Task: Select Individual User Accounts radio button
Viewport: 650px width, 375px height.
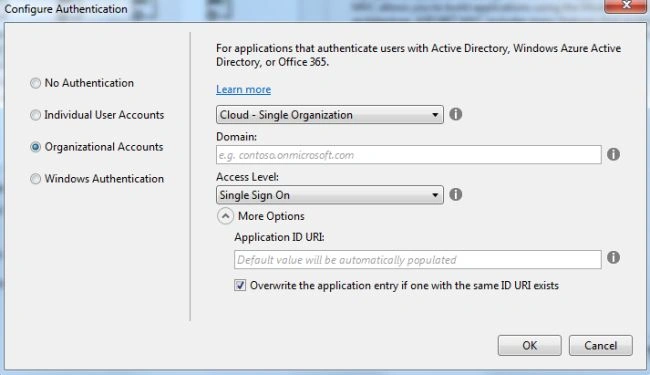Action: pyautogui.click(x=36, y=115)
